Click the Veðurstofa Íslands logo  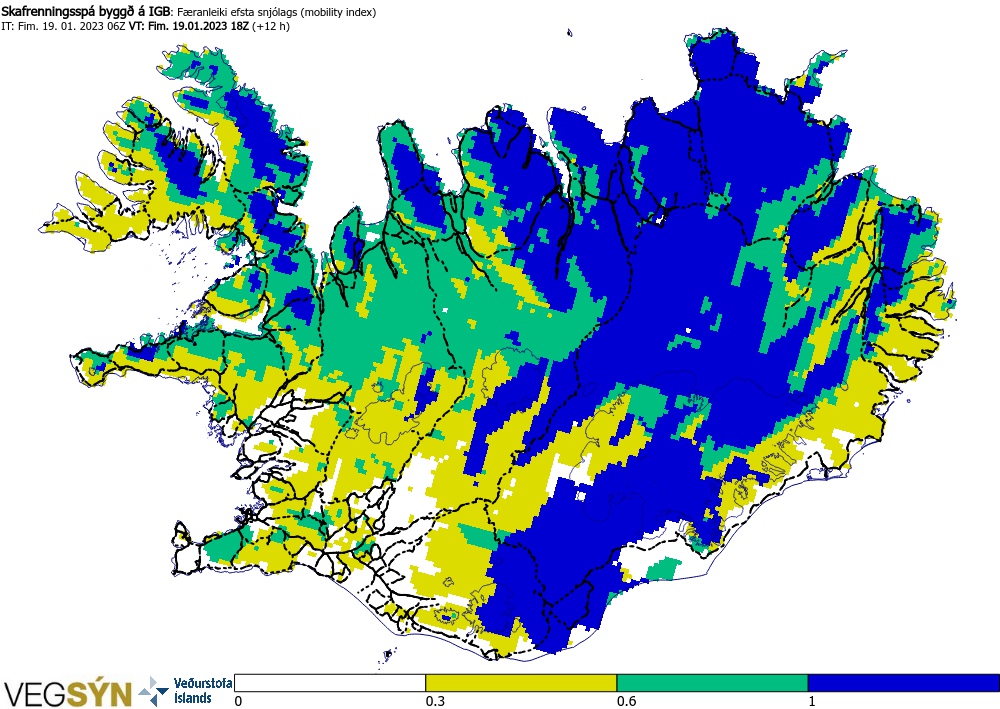pyautogui.click(x=184, y=691)
